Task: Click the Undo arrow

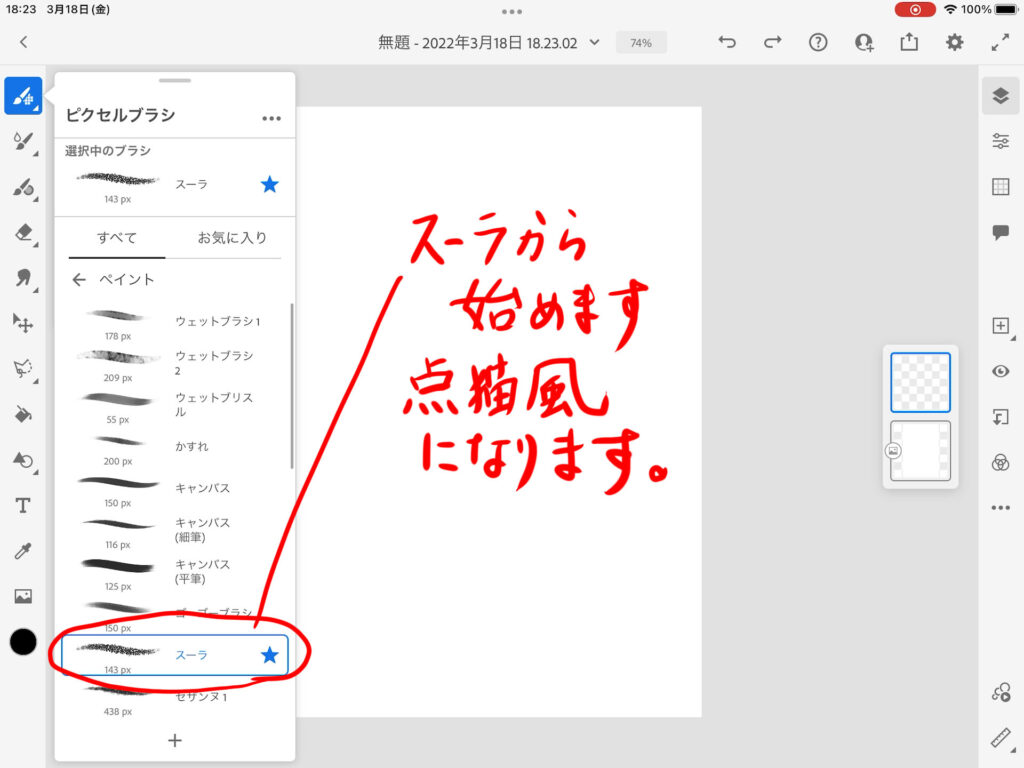Action: click(728, 42)
